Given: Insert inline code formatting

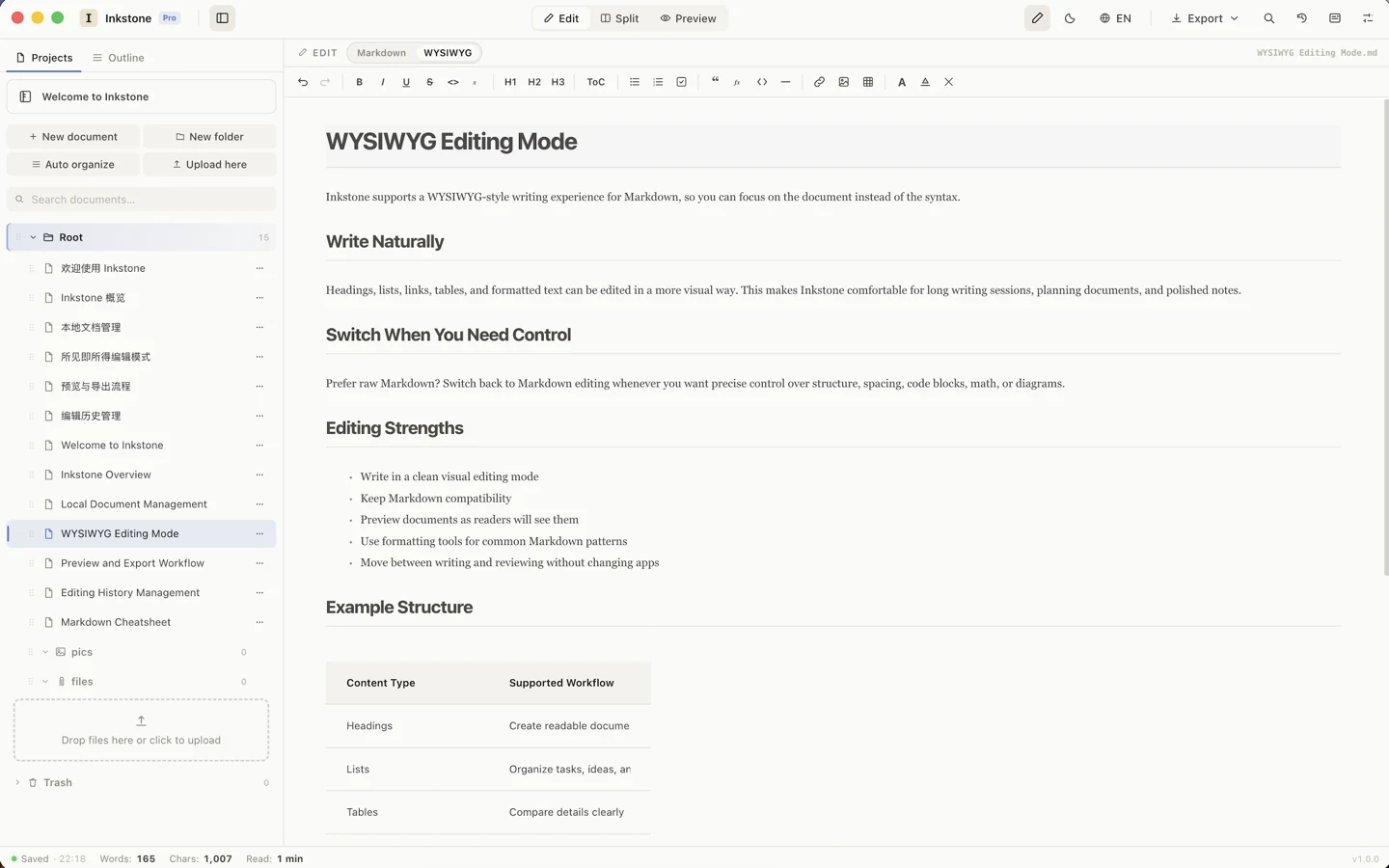Looking at the screenshot, I should click(x=453, y=82).
